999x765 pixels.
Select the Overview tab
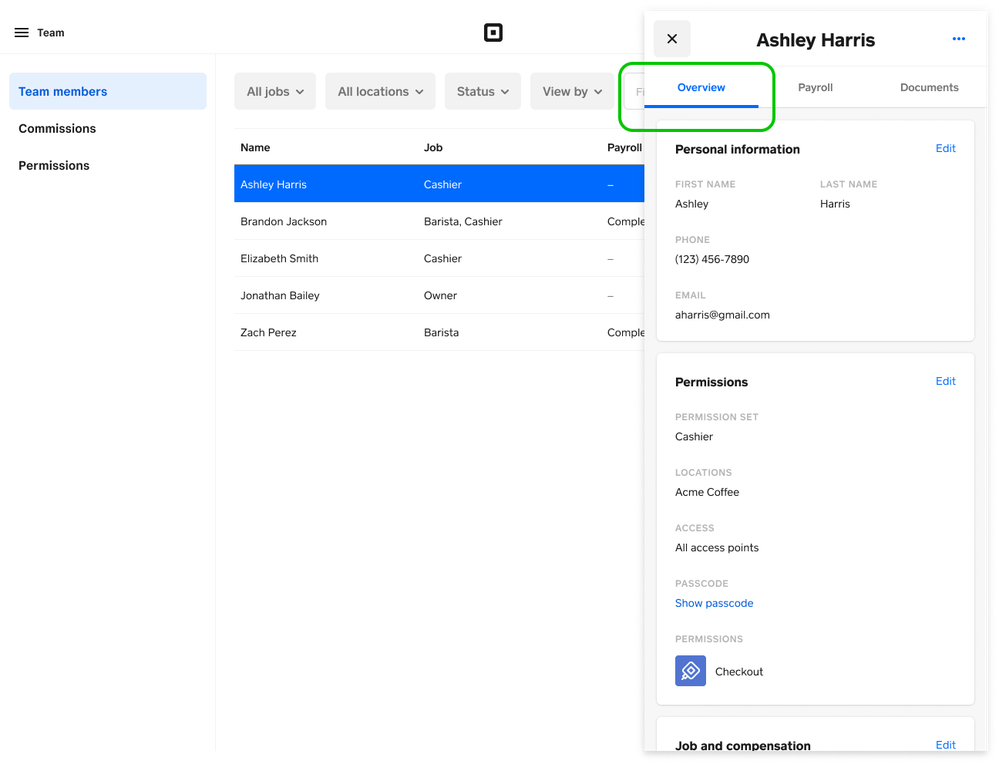point(701,88)
